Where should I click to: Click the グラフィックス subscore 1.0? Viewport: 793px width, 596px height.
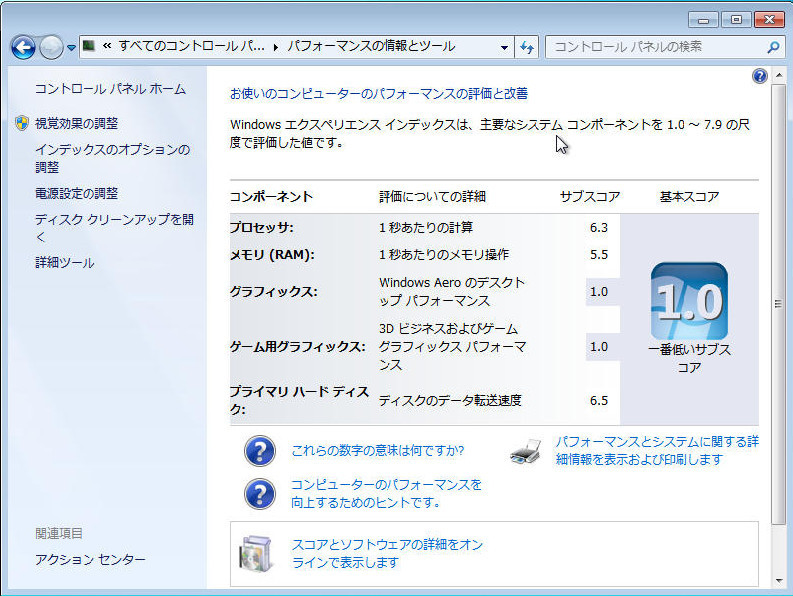coord(599,292)
